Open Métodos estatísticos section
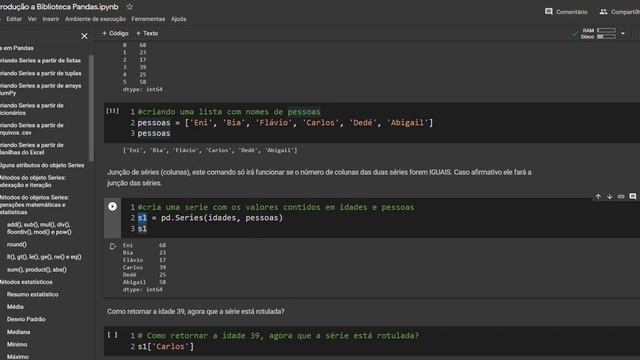Image resolution: width=640 pixels, height=360 pixels. [26, 282]
